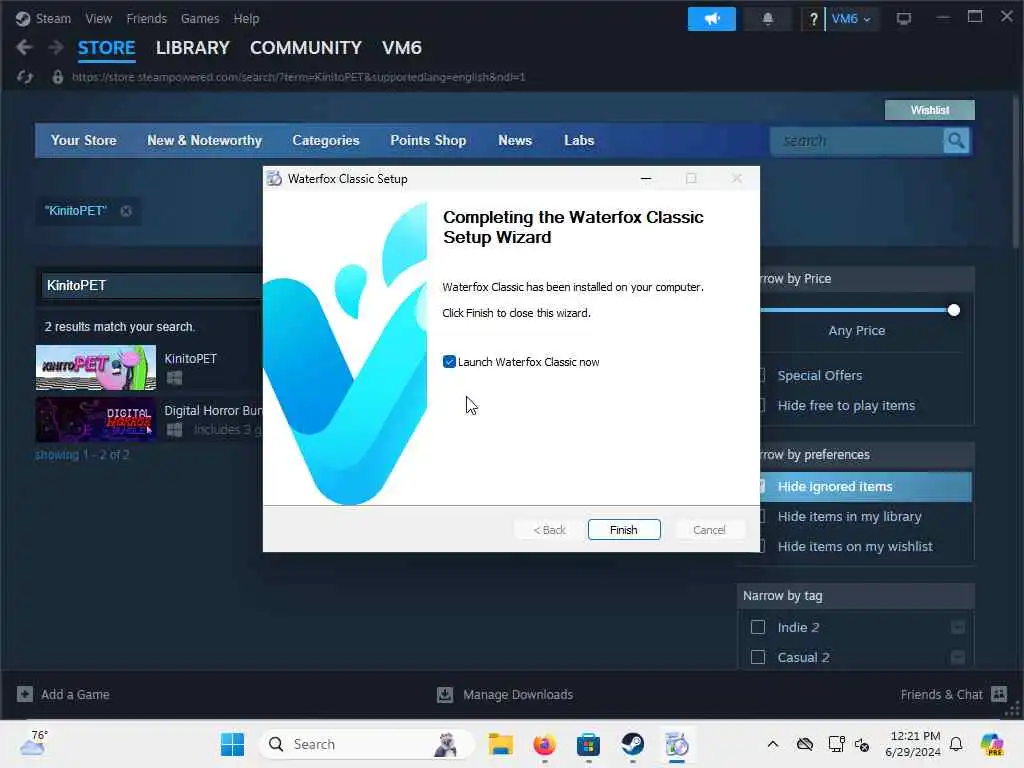
Task: Click the Back button in setup wizard
Action: (x=549, y=530)
